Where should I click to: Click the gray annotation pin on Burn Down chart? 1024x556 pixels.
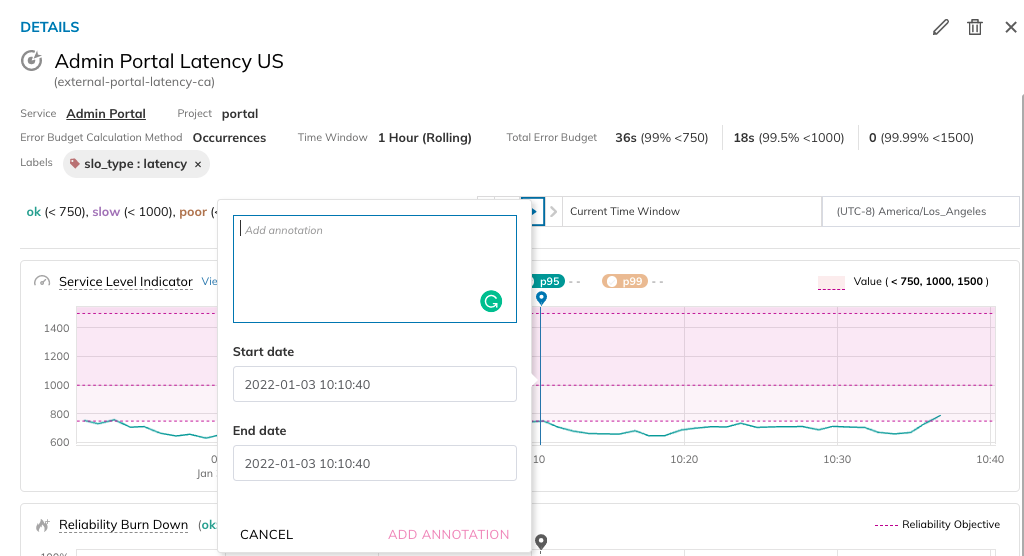click(x=541, y=542)
